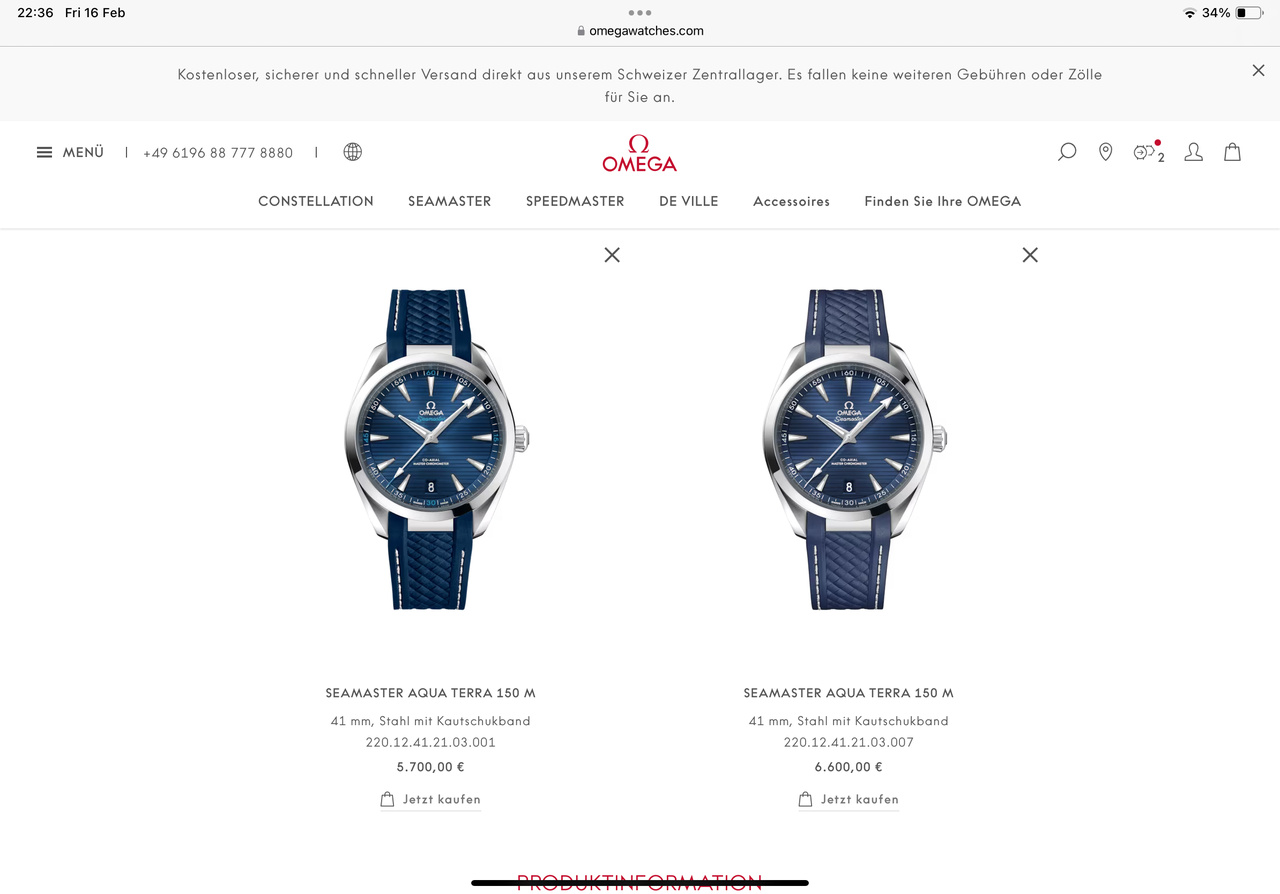This screenshot has width=1280, height=894.
Task: Select the SEAMASTER menu item
Action: [x=449, y=201]
